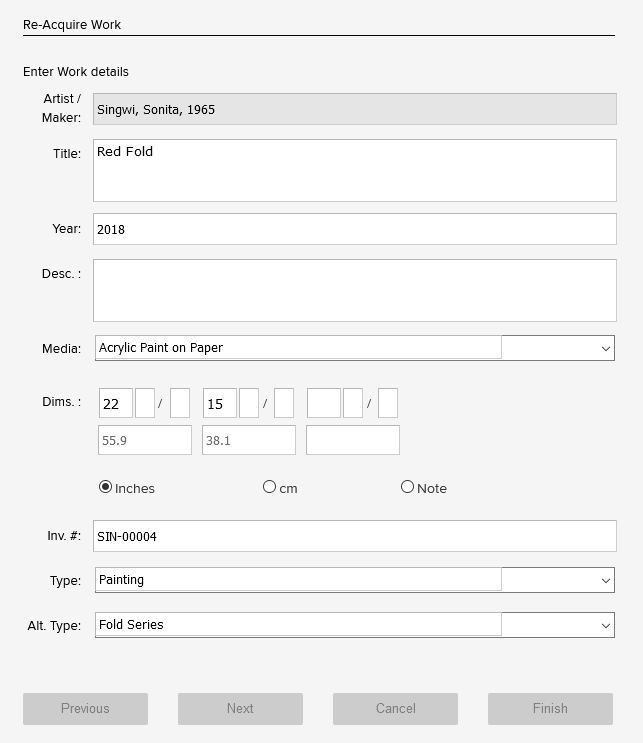Focus the Year field showing 2018
Viewport: 643px width, 743px height.
pyautogui.click(x=354, y=229)
